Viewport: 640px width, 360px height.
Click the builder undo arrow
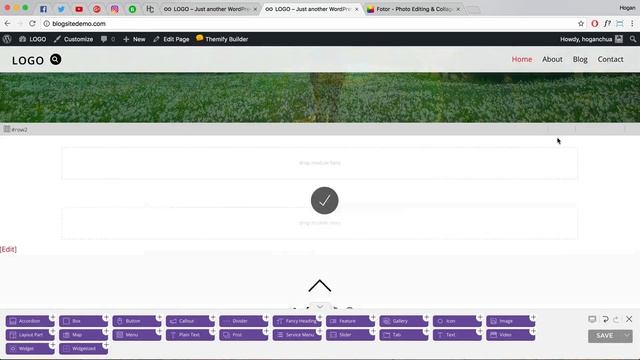605,319
